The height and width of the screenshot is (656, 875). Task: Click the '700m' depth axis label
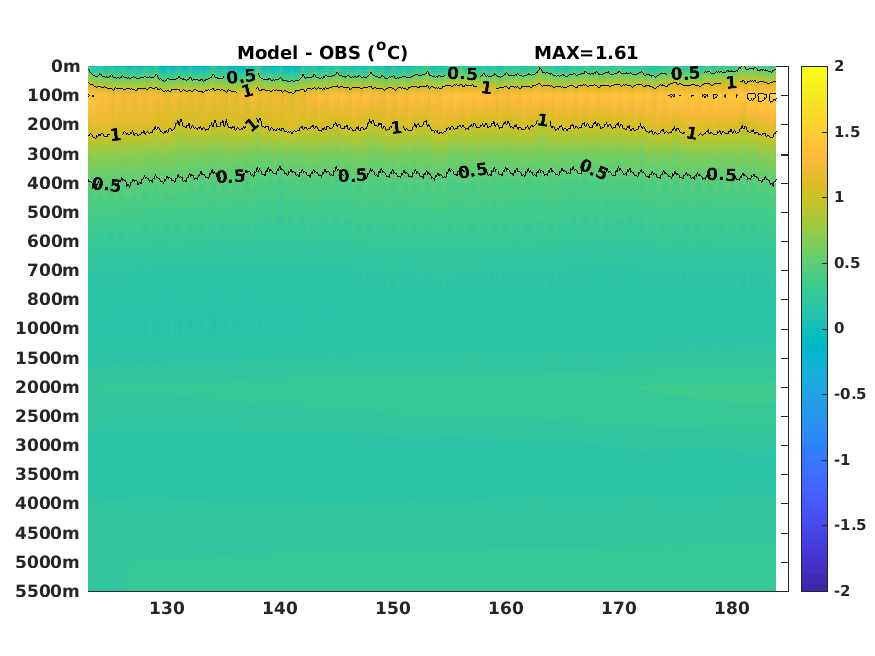point(54,271)
